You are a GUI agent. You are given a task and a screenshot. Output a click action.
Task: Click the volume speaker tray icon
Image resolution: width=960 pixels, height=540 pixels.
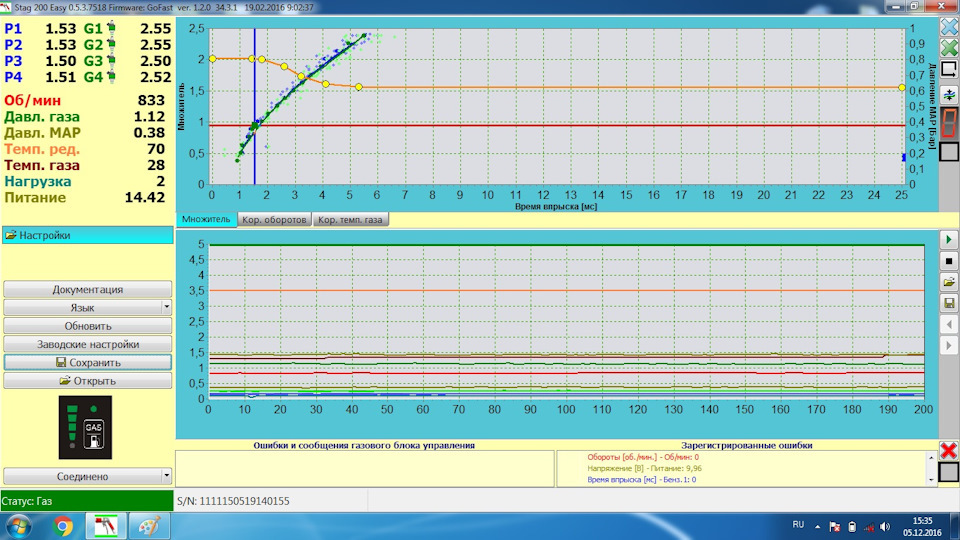tap(885, 527)
